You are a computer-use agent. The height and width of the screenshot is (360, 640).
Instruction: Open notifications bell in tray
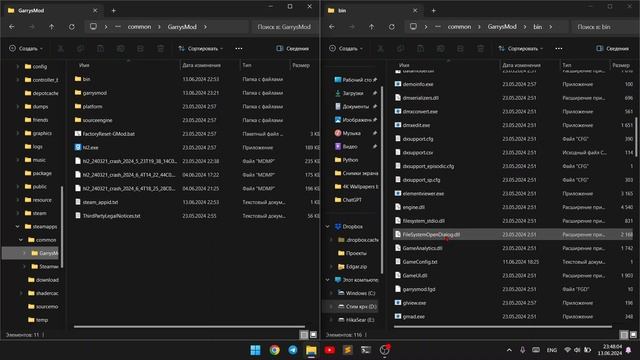click(629, 350)
